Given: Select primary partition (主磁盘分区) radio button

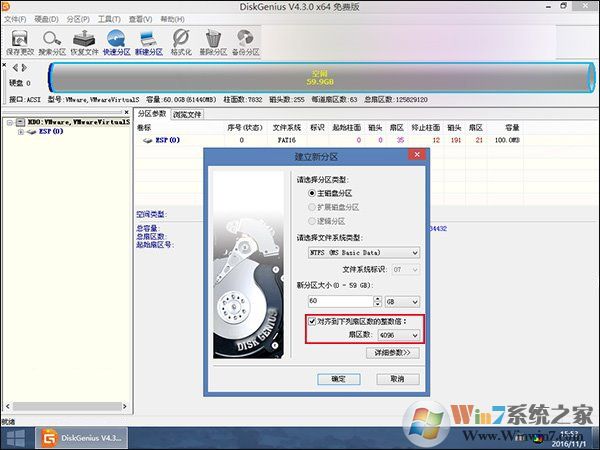Looking at the screenshot, I should coord(312,194).
